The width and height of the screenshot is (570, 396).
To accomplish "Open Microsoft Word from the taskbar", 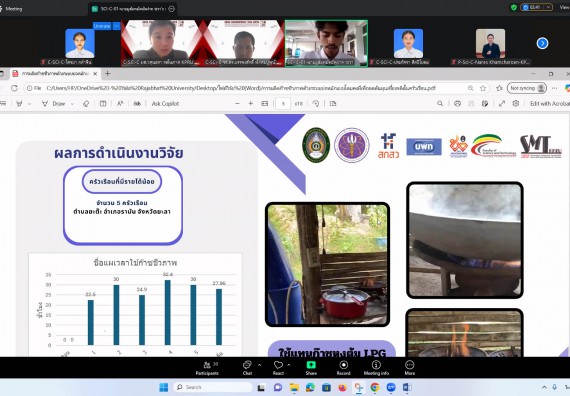I will tap(407, 387).
